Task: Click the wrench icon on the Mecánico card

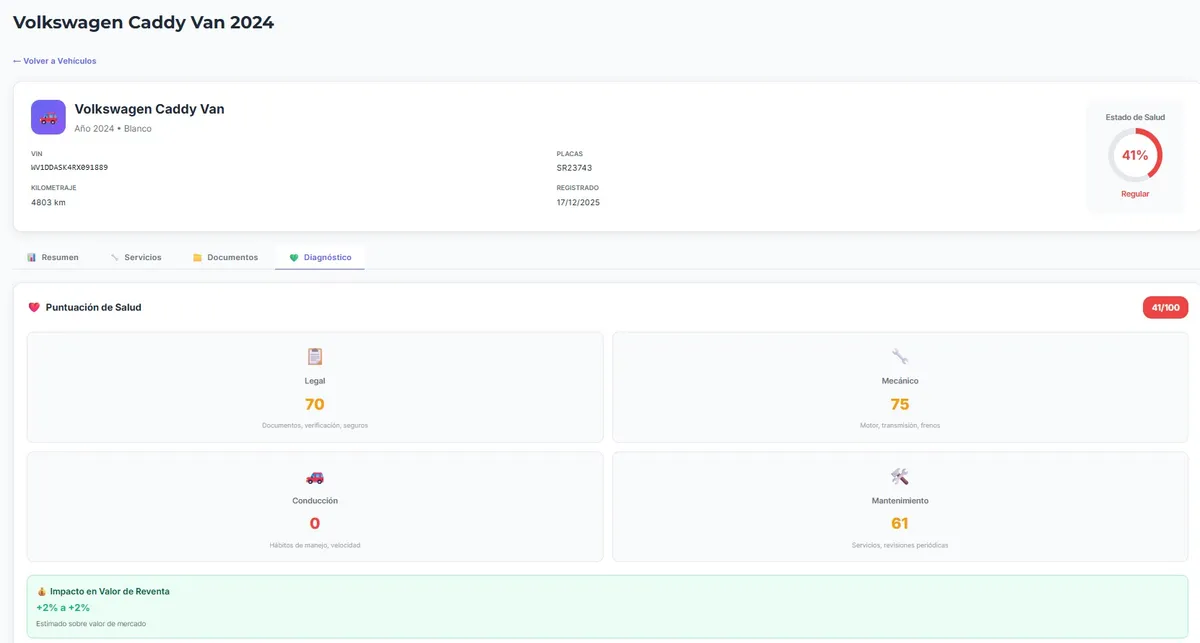Action: [899, 356]
